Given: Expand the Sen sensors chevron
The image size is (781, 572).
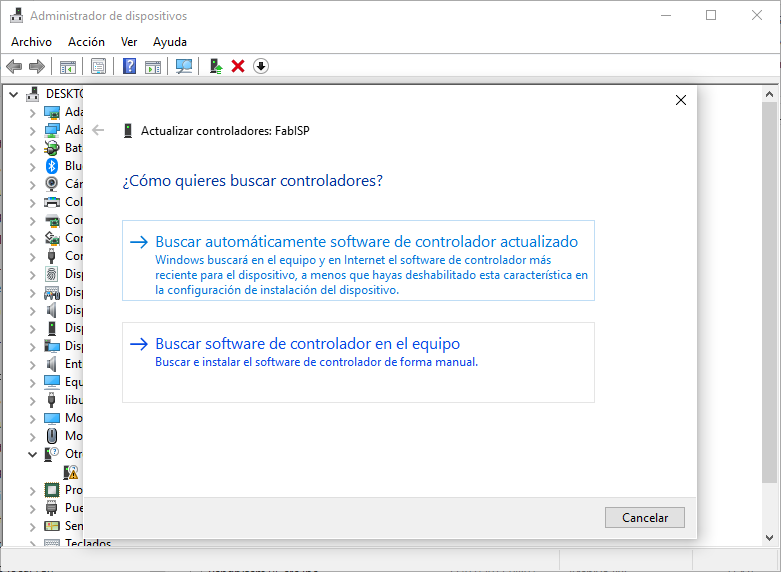Looking at the screenshot, I should click(32, 526).
